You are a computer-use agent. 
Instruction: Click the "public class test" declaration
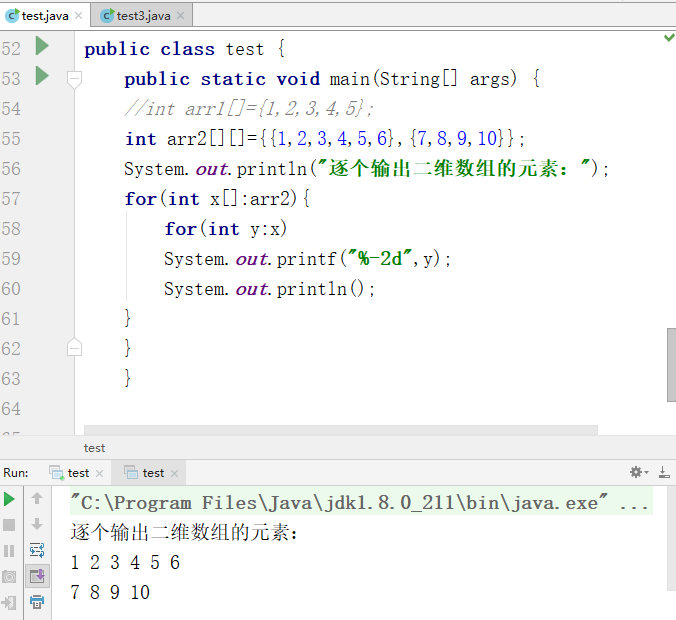(x=174, y=49)
